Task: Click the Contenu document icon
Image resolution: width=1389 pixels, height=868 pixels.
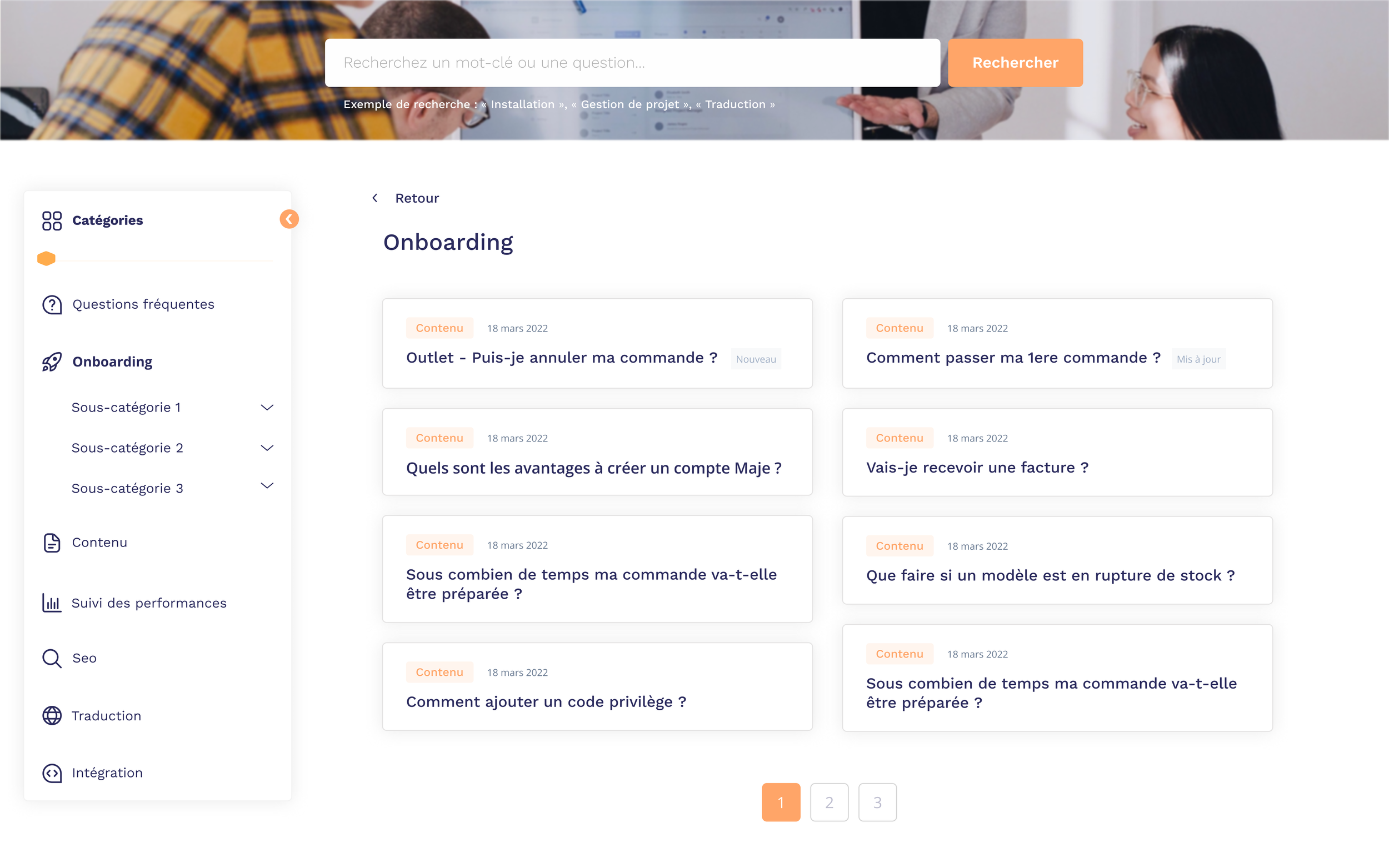Action: [52, 543]
